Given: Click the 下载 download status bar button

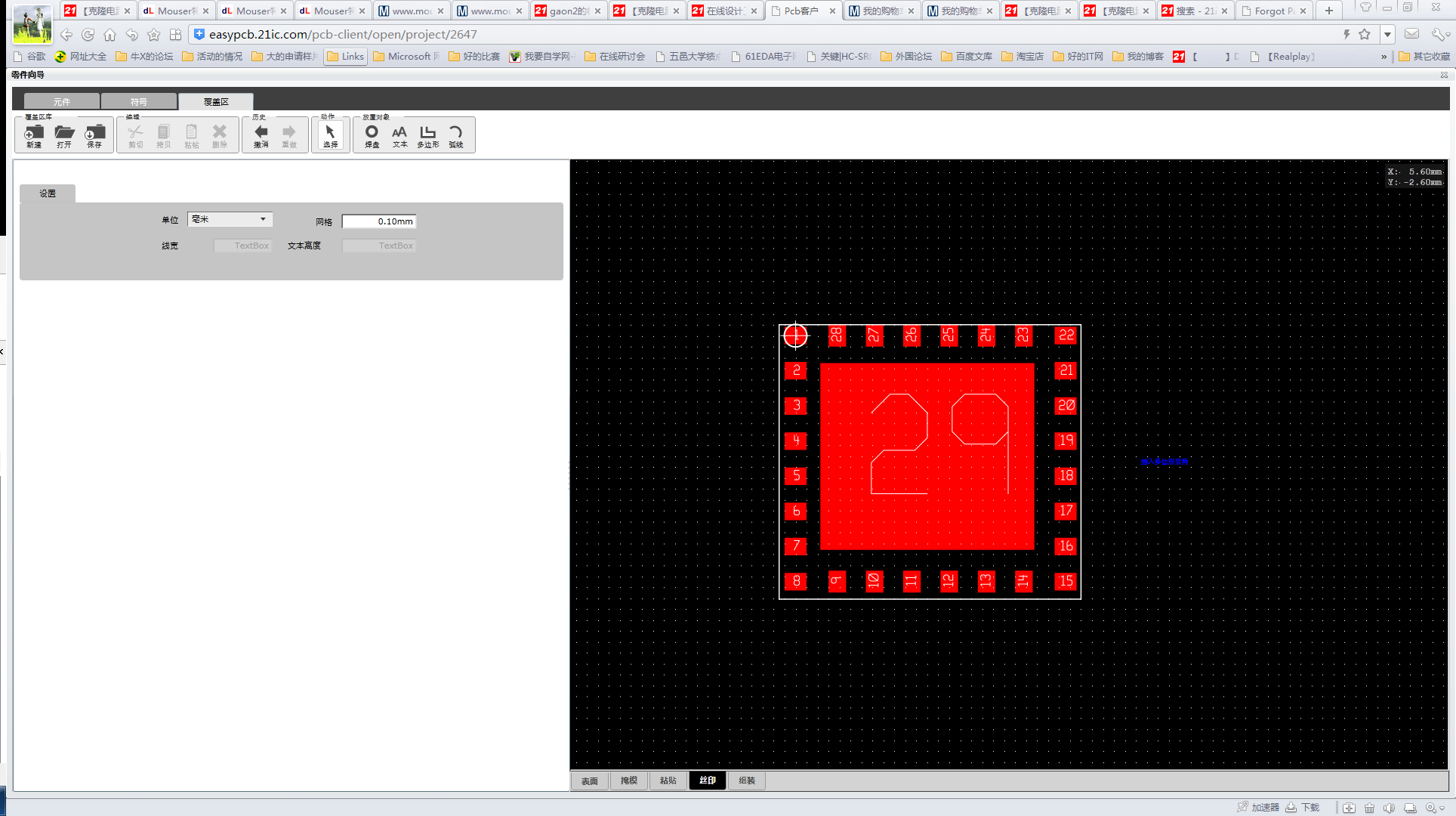Looking at the screenshot, I should (1303, 808).
